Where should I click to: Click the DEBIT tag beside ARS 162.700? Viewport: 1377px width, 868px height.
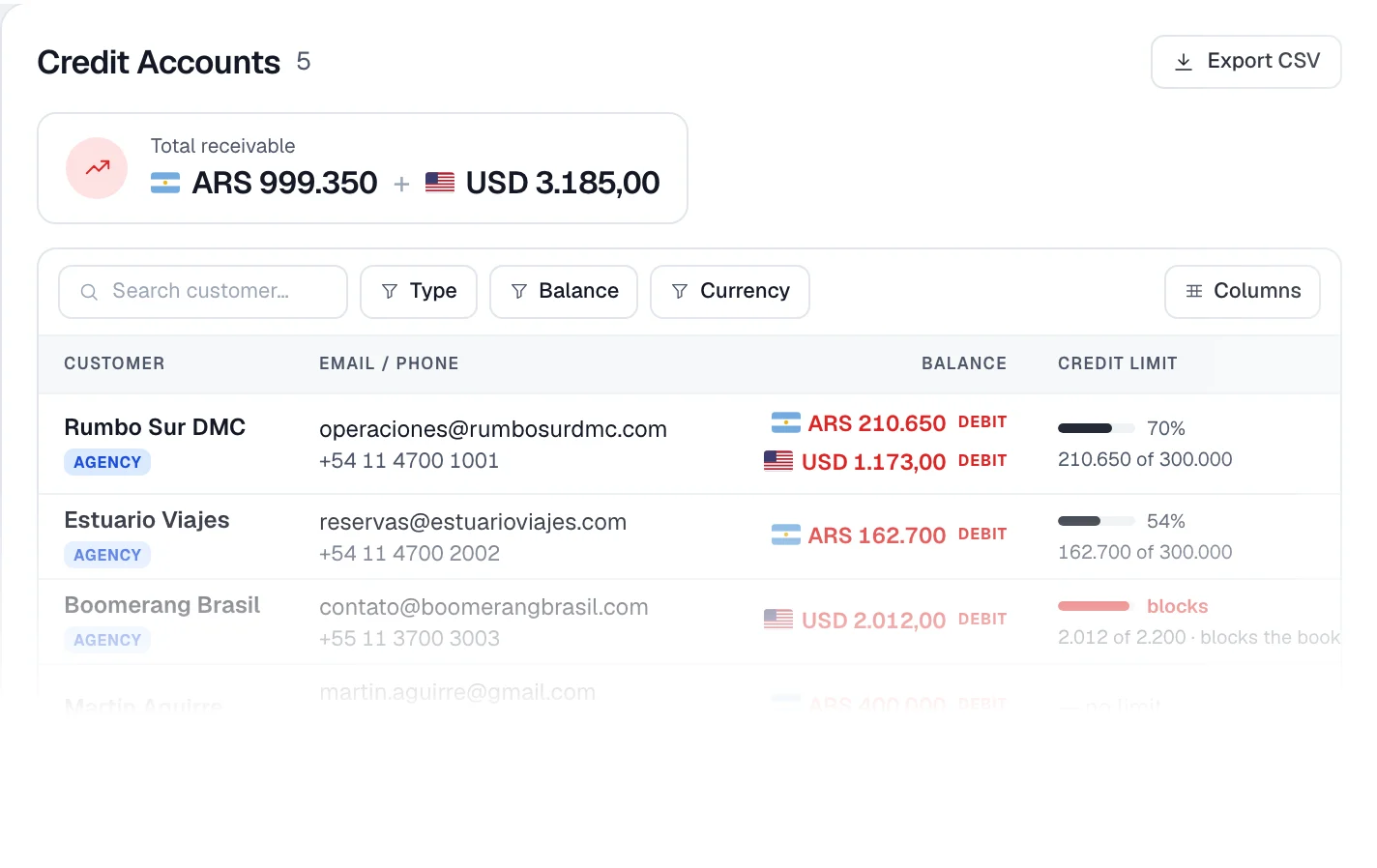tap(982, 535)
